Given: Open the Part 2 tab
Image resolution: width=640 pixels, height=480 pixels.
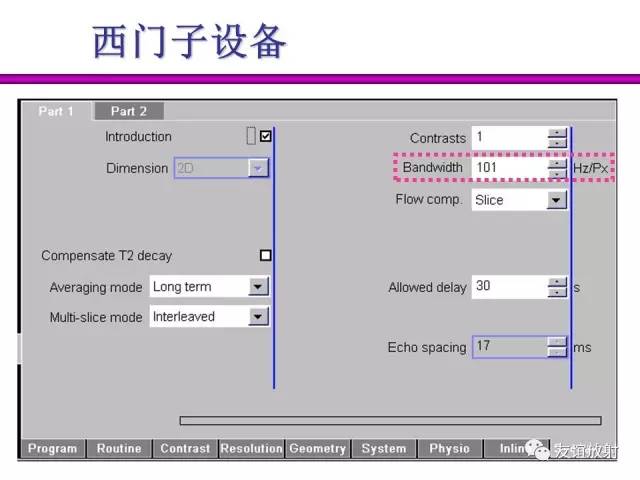Looking at the screenshot, I should 129,111.
